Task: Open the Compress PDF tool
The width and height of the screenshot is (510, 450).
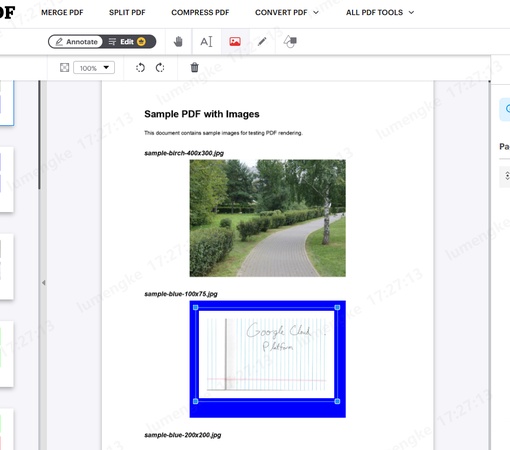Action: tap(200, 13)
